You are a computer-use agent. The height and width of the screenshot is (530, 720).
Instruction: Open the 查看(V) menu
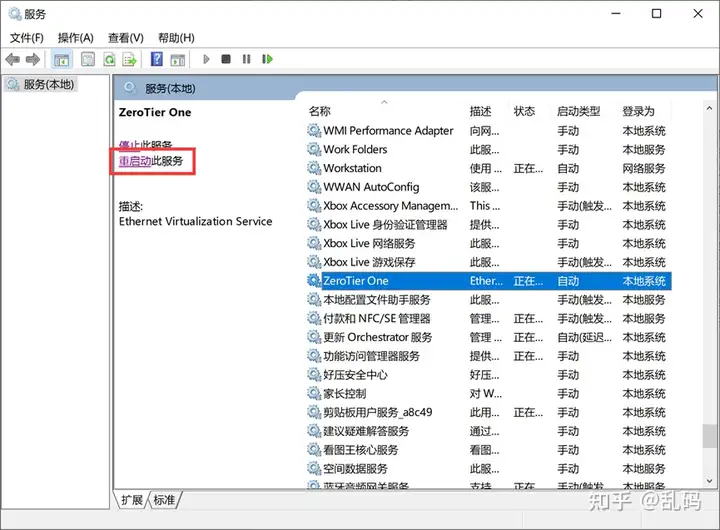pos(126,38)
